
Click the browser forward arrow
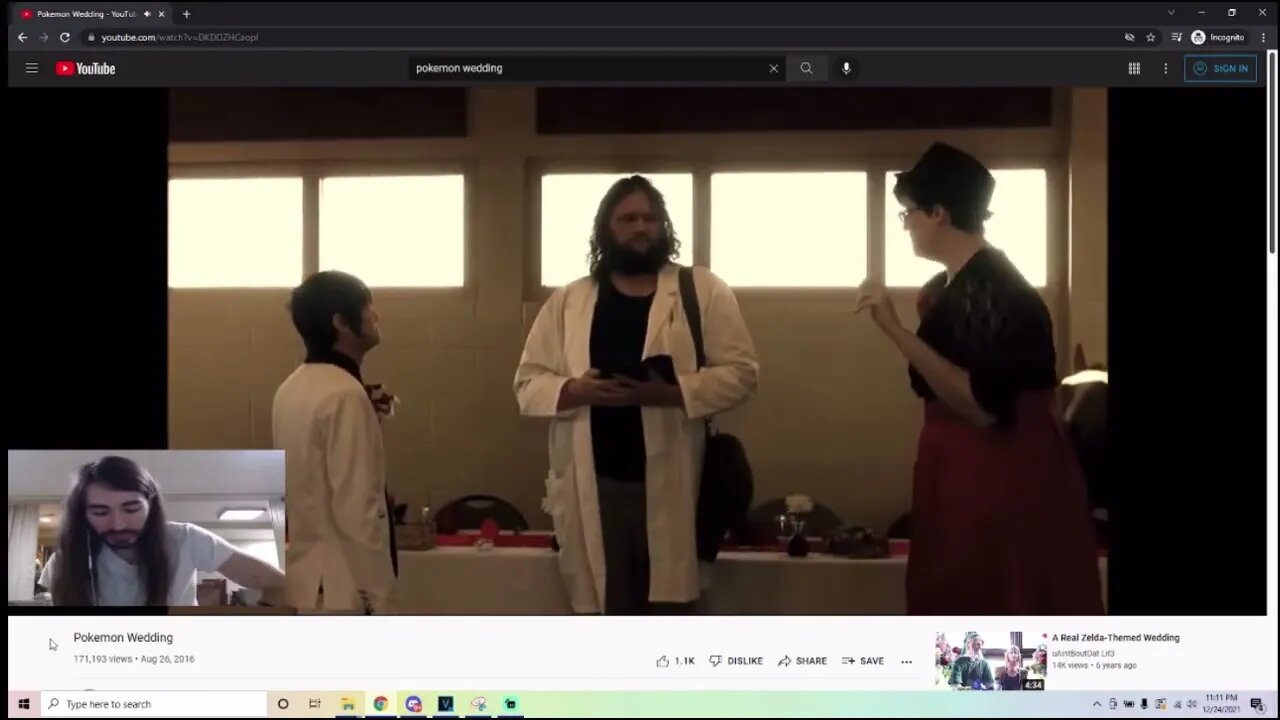coord(43,37)
